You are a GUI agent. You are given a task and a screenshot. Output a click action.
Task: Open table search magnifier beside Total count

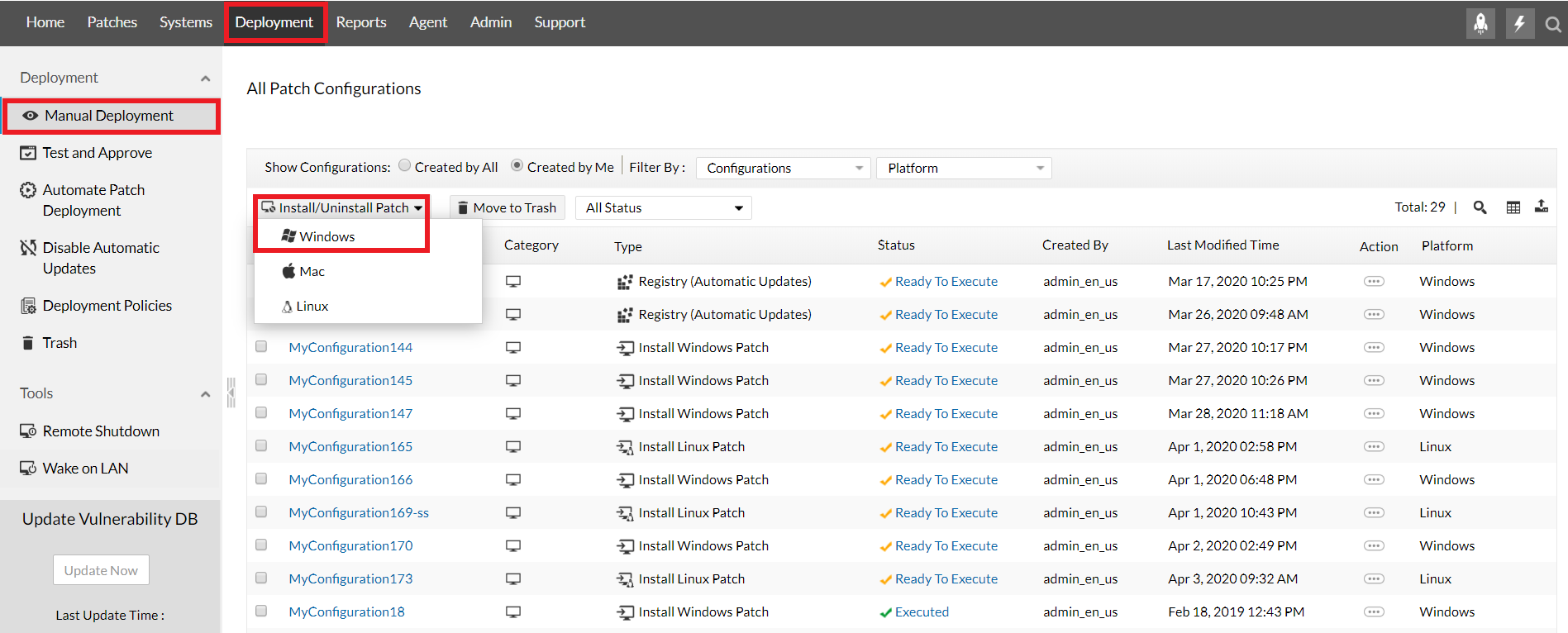(x=1480, y=207)
